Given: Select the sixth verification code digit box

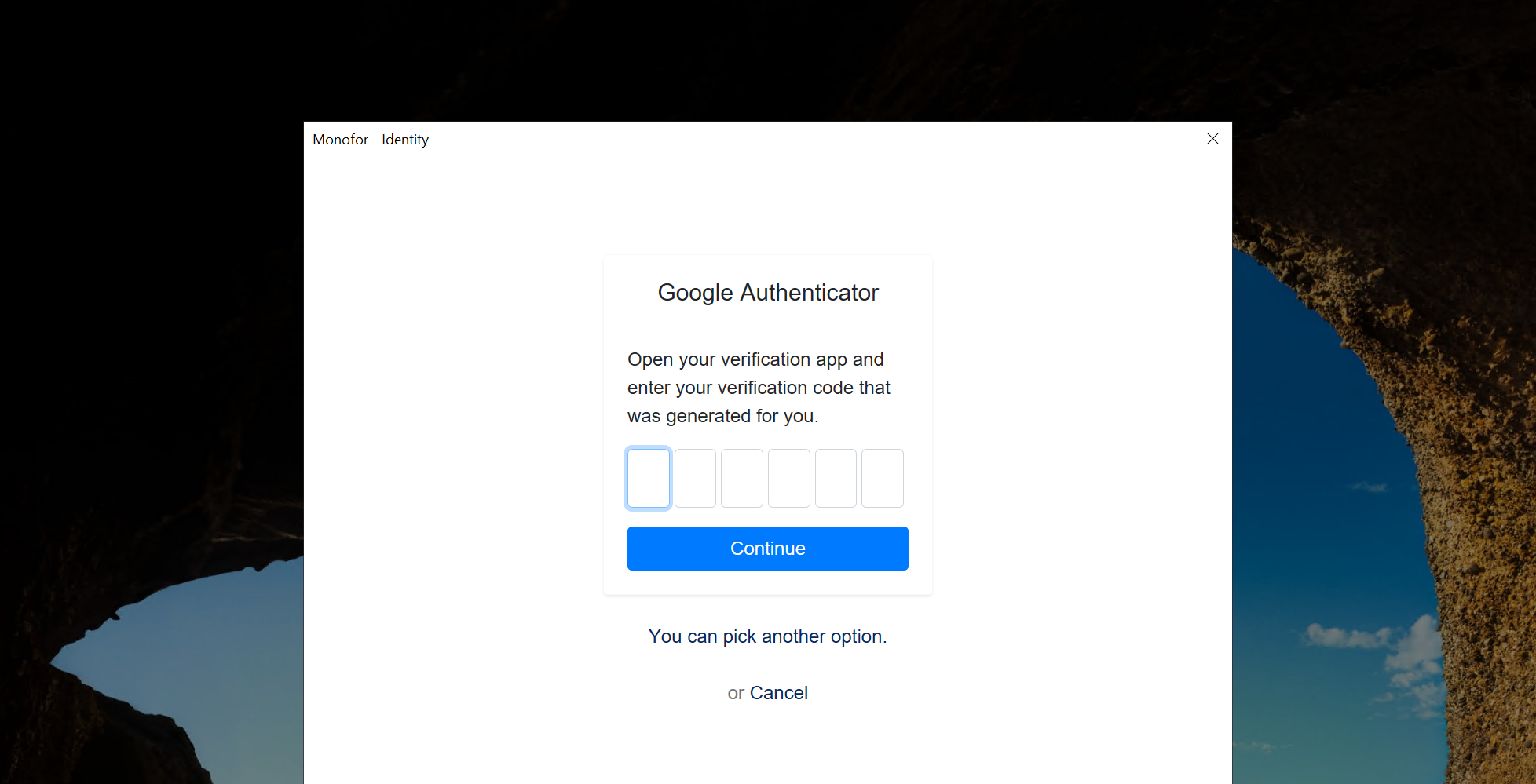Looking at the screenshot, I should pyautogui.click(x=882, y=478).
